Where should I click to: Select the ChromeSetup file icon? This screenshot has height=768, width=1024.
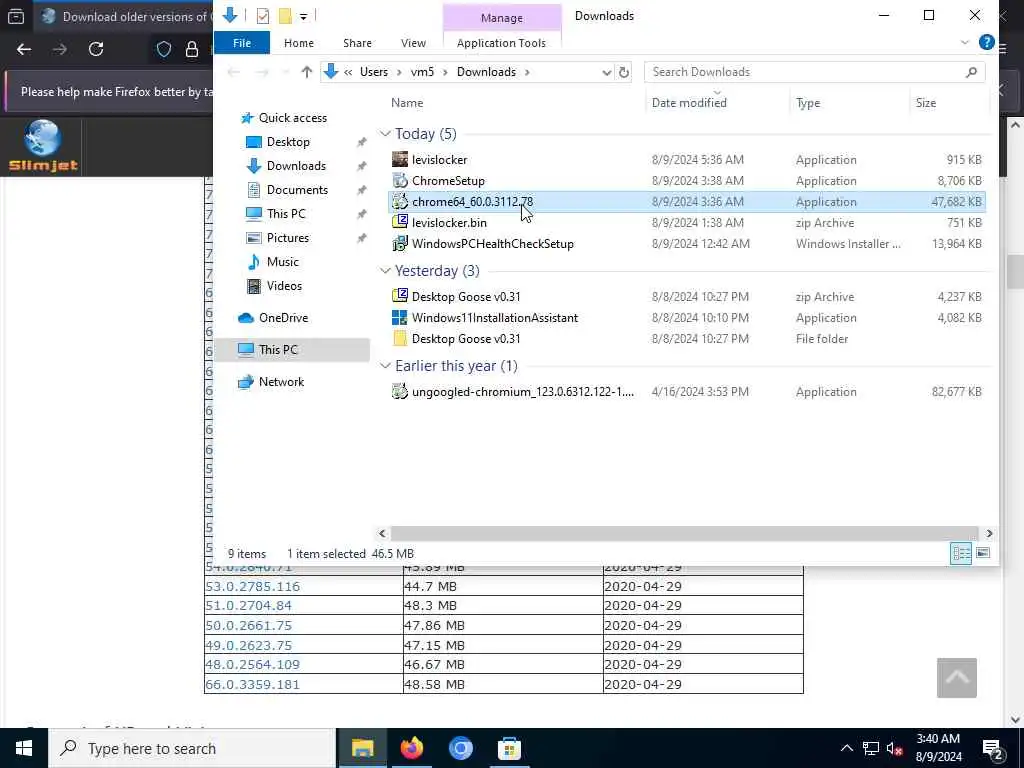point(400,181)
